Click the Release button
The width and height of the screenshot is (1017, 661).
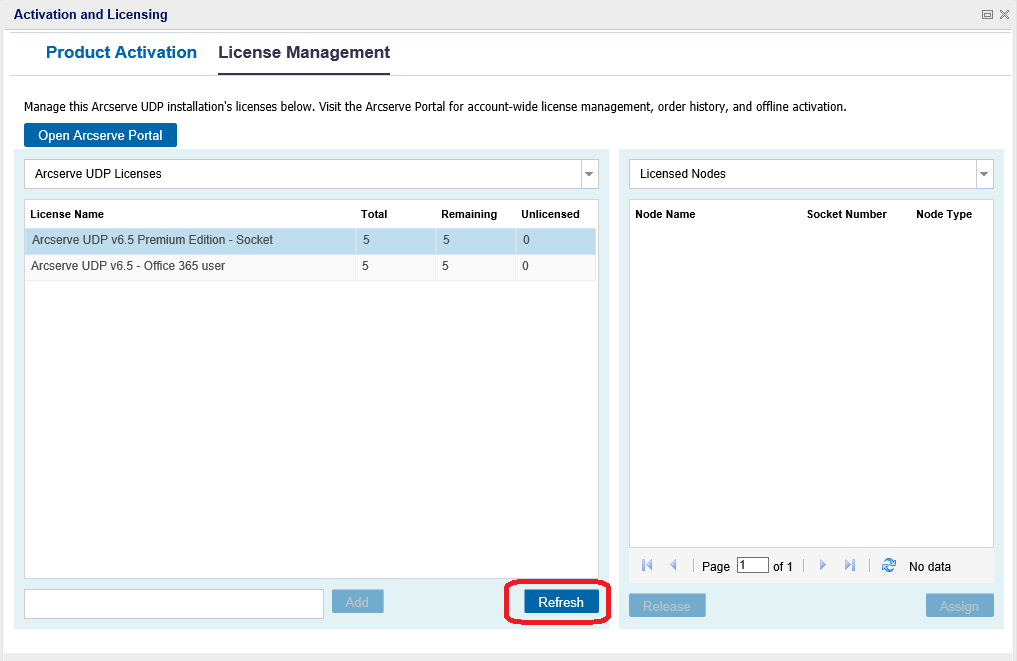(667, 606)
